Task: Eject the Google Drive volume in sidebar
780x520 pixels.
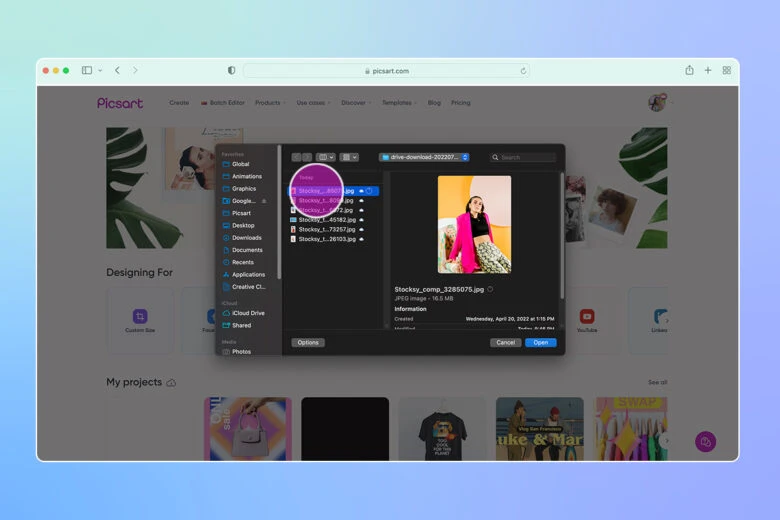Action: pyautogui.click(x=264, y=201)
